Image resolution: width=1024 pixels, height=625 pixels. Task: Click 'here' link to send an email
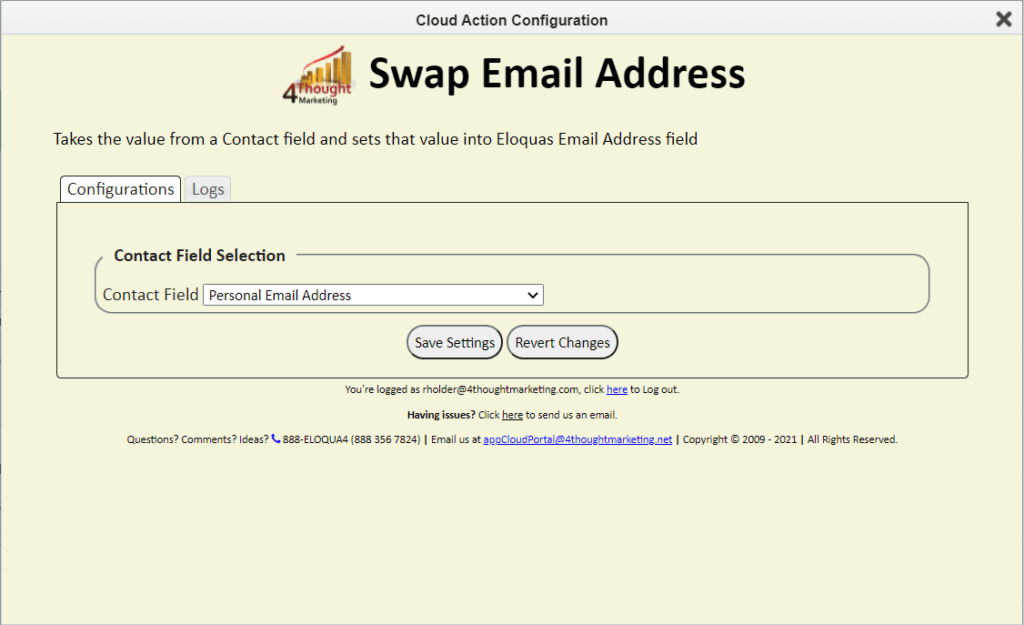512,415
